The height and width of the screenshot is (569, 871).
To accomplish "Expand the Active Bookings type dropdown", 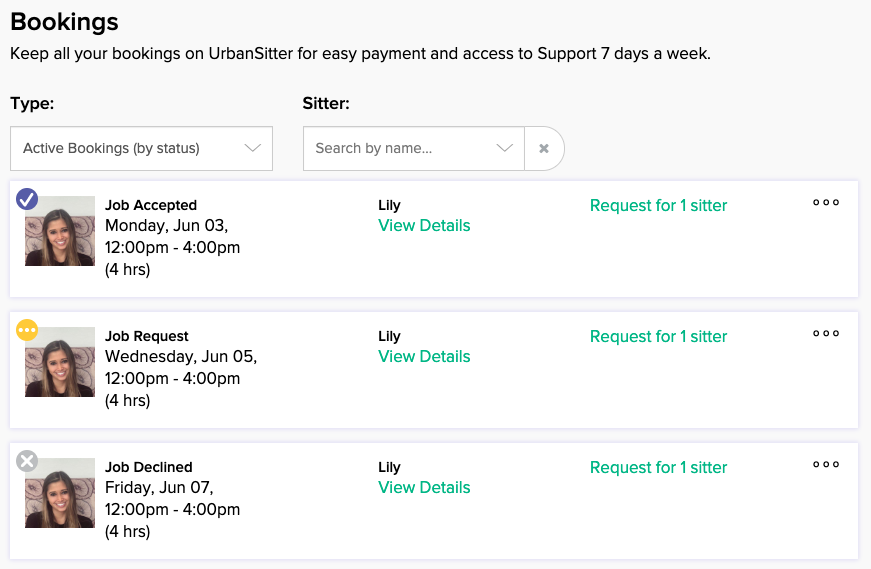I will tap(141, 148).
